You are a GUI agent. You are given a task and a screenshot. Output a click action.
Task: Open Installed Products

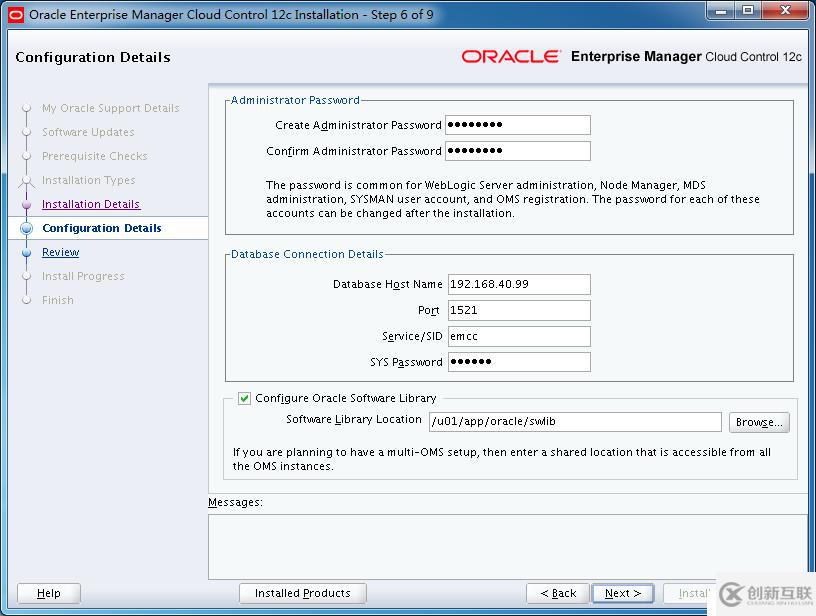pos(302,592)
